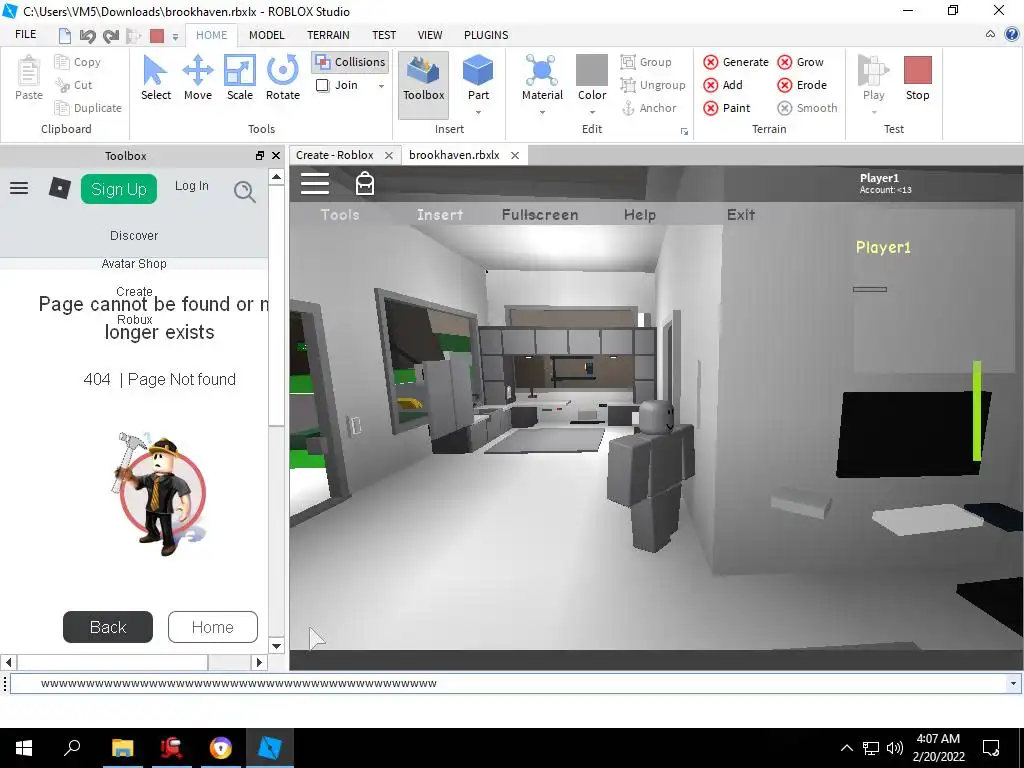Switch to the TEST ribbon tab

click(x=383, y=35)
